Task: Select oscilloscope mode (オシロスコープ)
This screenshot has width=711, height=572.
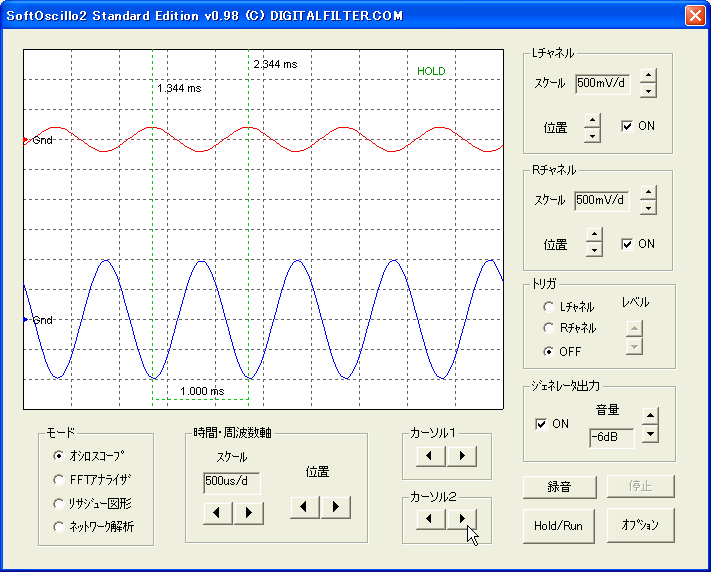Action: click(58, 456)
